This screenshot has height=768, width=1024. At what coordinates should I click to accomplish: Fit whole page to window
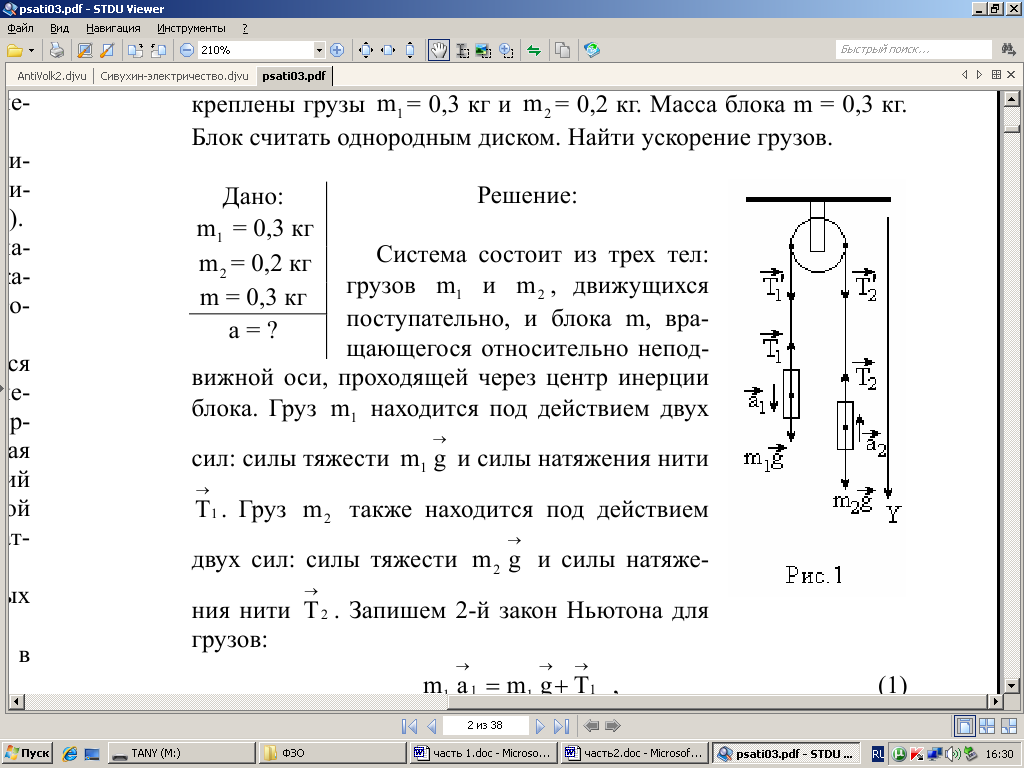tap(366, 50)
